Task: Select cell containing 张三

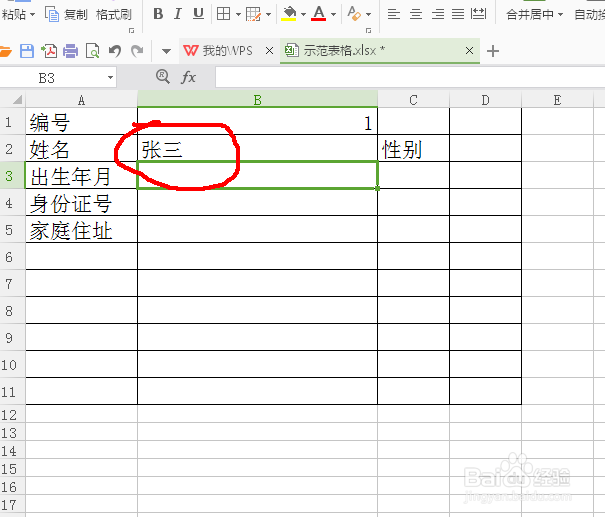Action: 257,149
